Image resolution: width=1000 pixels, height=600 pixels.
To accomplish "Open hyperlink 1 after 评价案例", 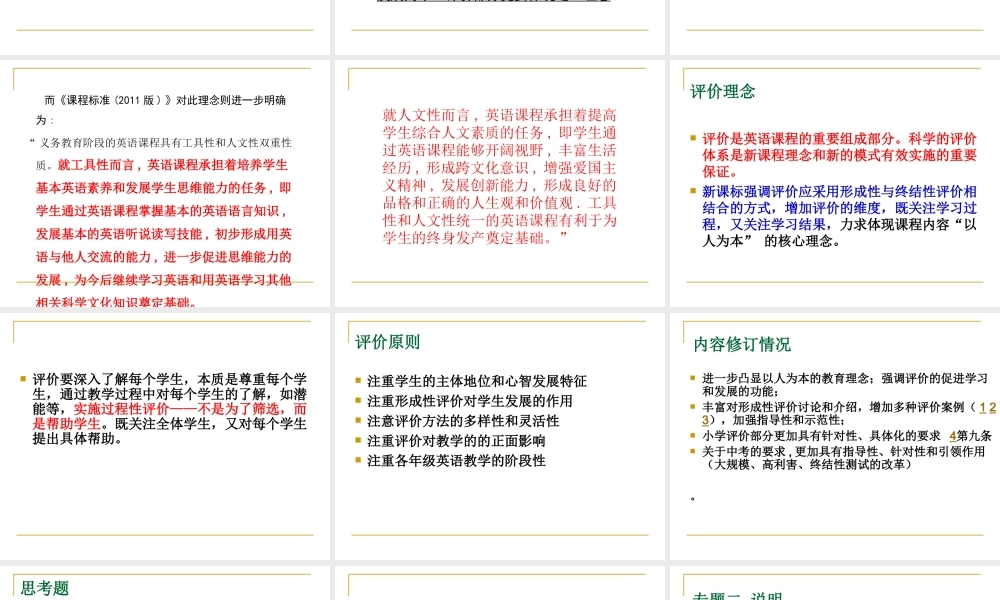I will click(982, 407).
